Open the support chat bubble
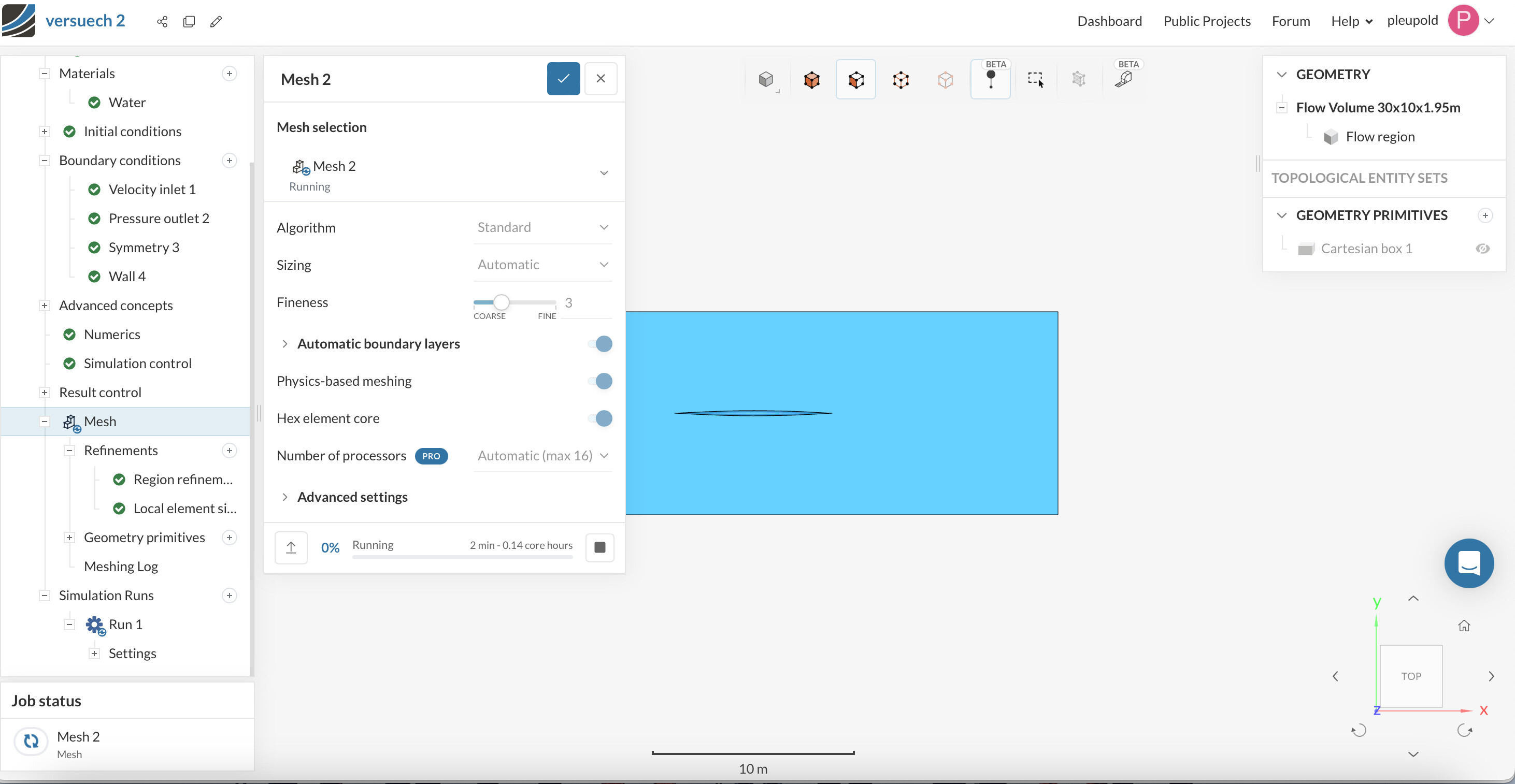Viewport: 1515px width, 784px height. (x=1468, y=563)
